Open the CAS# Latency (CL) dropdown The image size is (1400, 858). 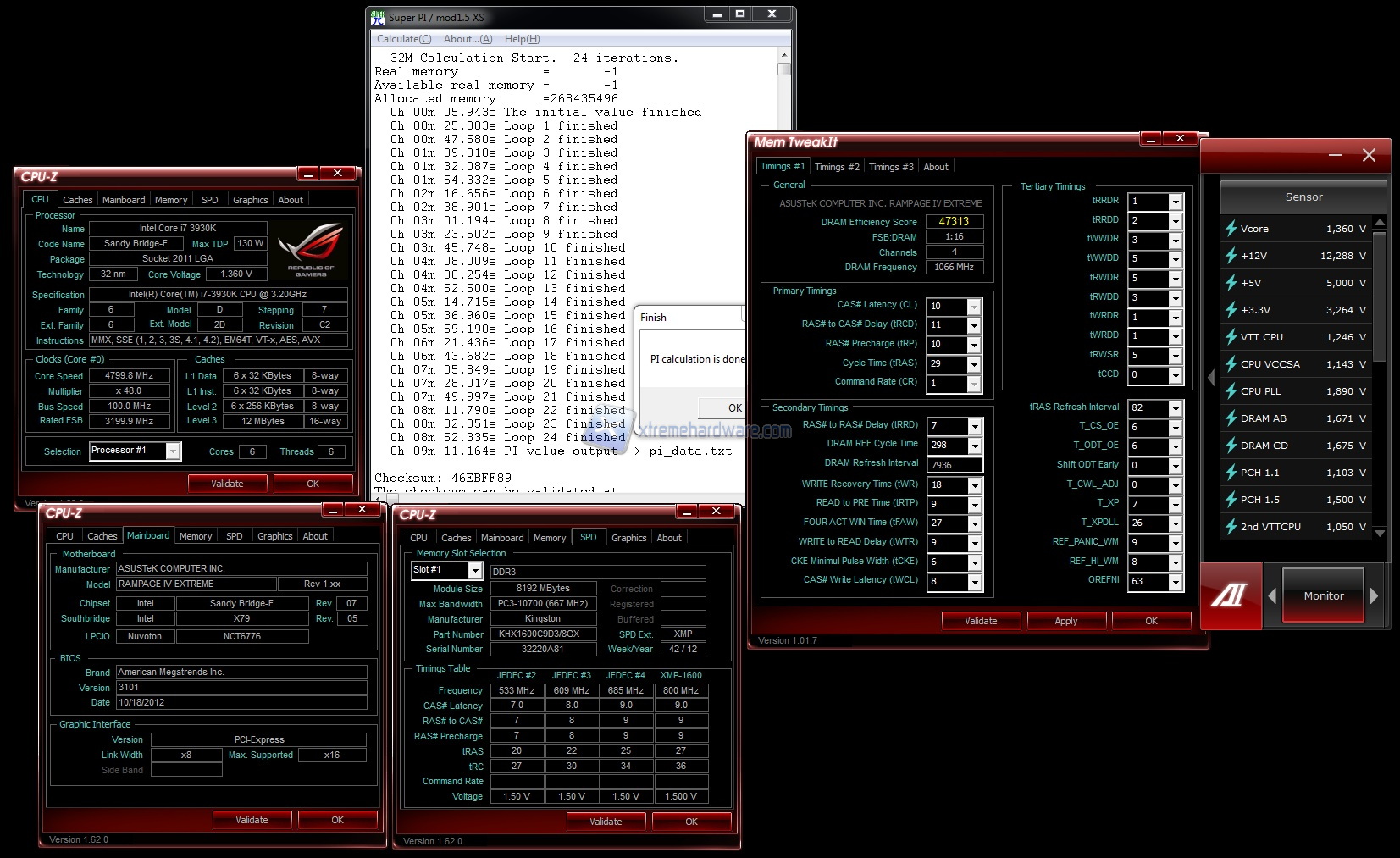pyautogui.click(x=974, y=307)
